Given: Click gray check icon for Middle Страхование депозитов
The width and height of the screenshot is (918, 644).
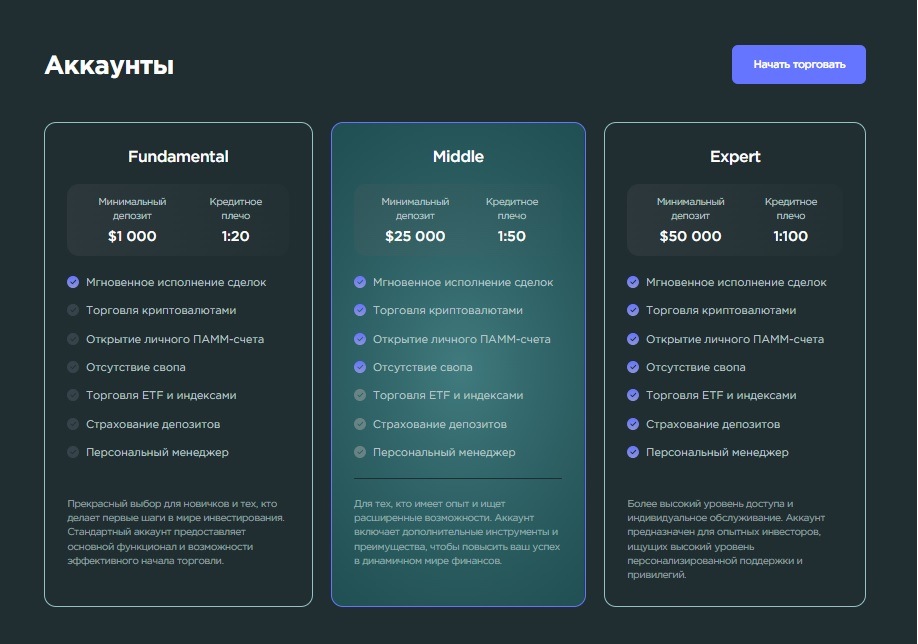Looking at the screenshot, I should tap(360, 424).
